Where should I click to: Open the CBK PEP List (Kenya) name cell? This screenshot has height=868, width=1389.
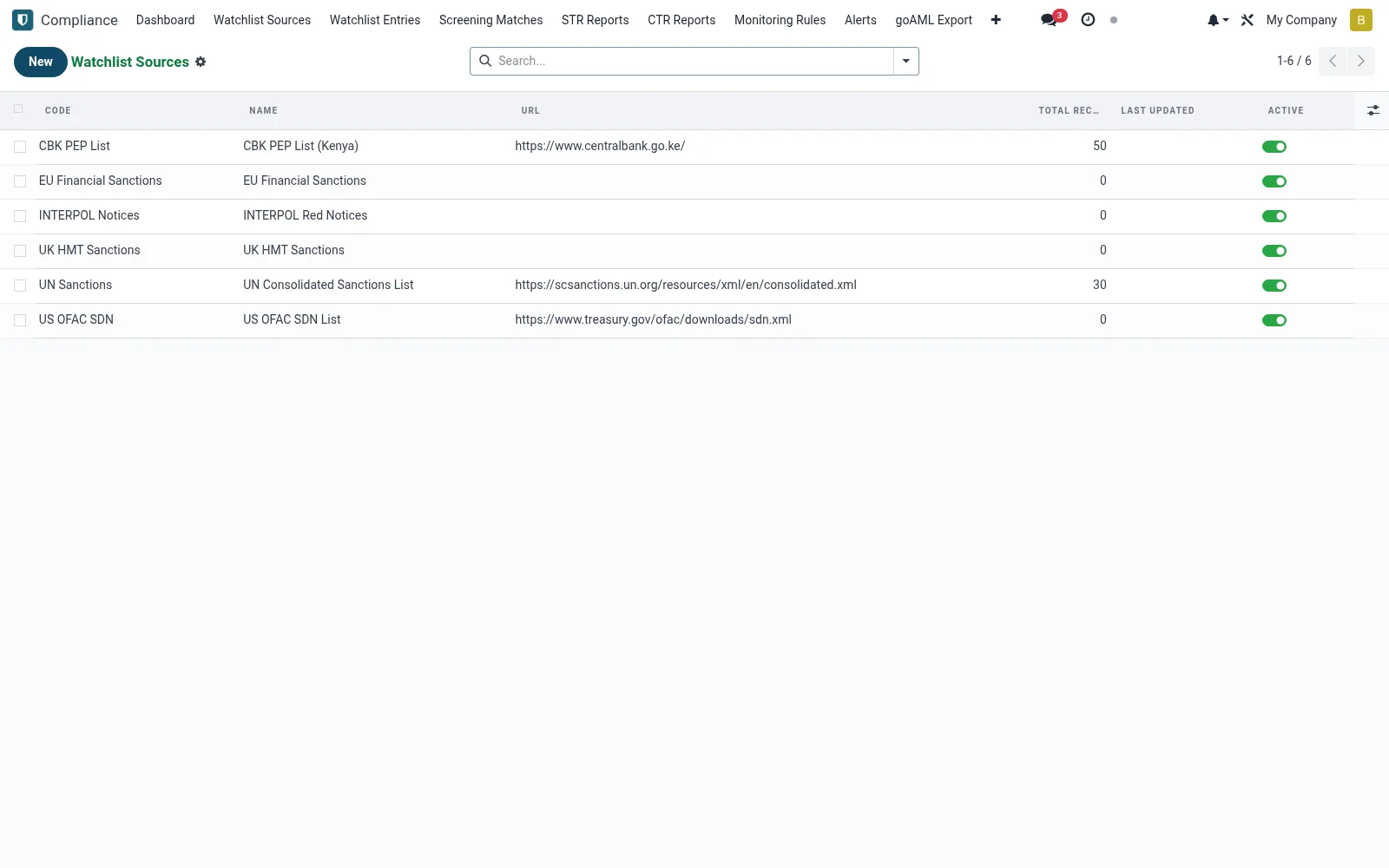[x=300, y=146]
